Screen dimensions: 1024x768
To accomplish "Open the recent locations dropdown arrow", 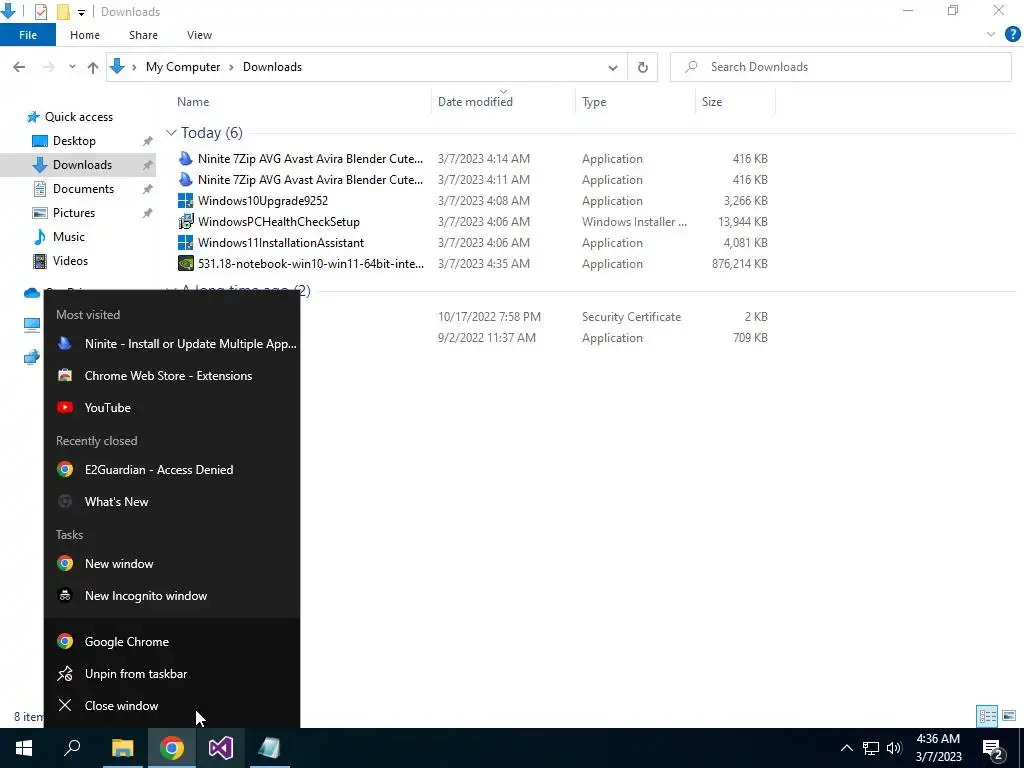I will pyautogui.click(x=72, y=67).
